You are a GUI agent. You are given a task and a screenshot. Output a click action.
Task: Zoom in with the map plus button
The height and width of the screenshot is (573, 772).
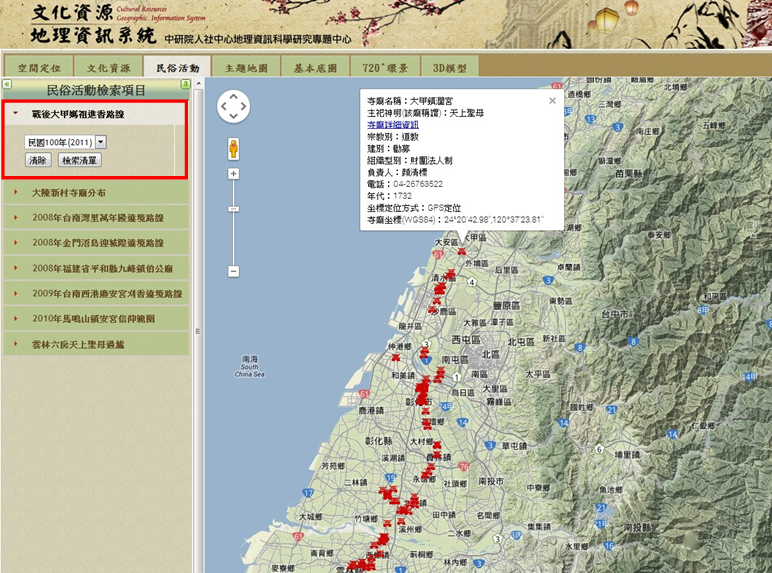click(234, 174)
